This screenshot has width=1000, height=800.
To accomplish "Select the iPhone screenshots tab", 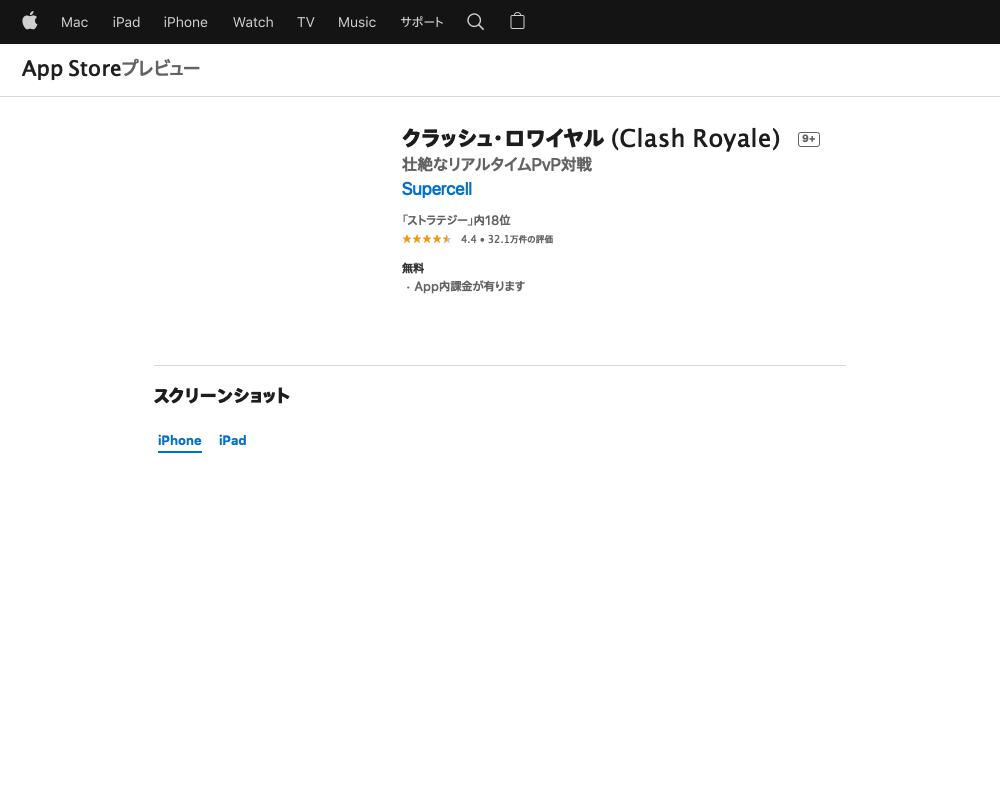I will click(179, 440).
